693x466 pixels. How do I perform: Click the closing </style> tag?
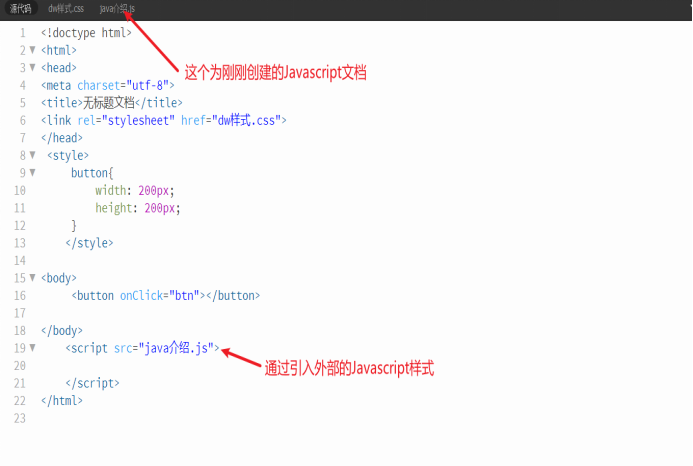89,243
